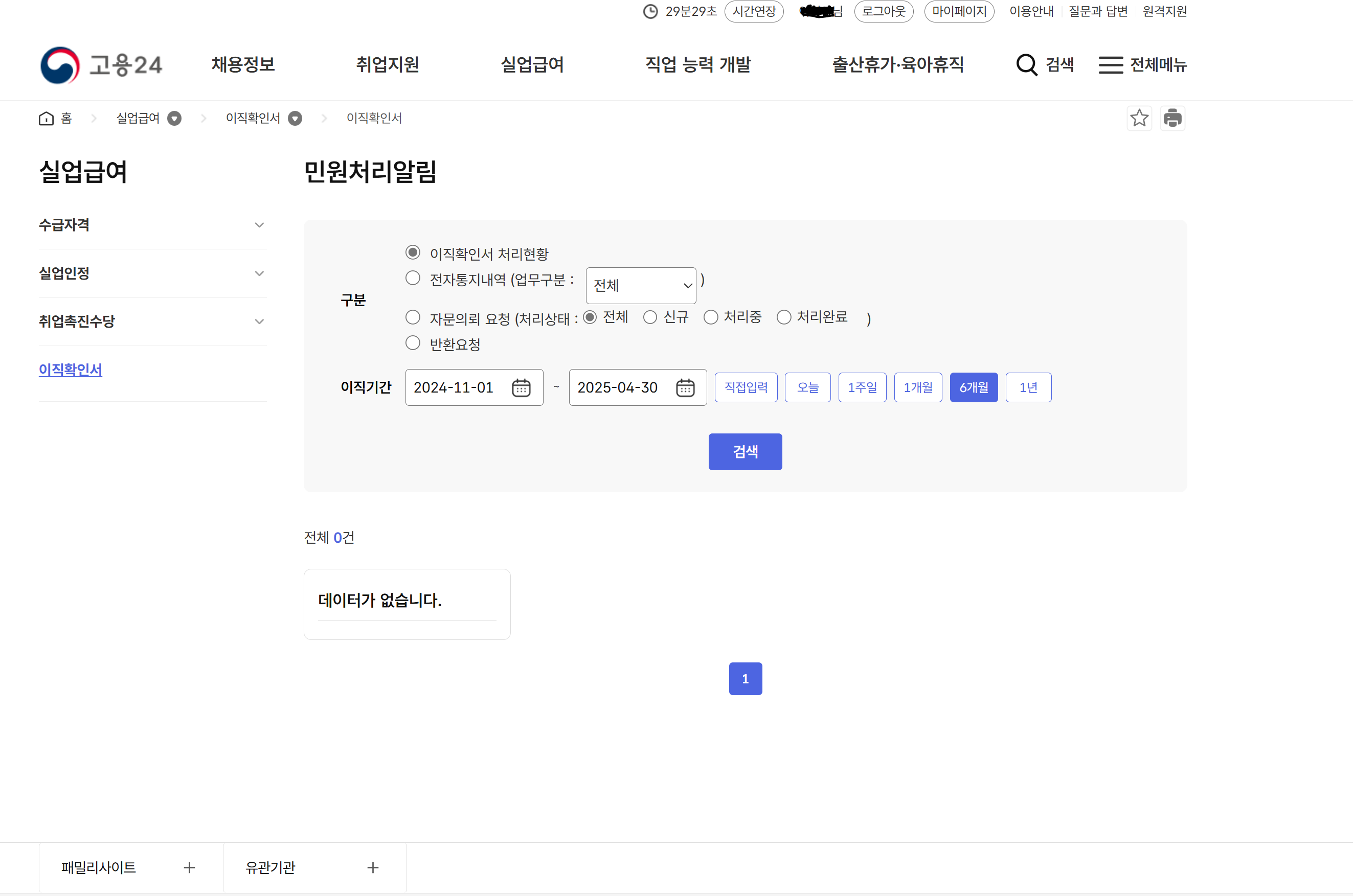Click the print page icon
The width and height of the screenshot is (1353, 896).
point(1172,118)
